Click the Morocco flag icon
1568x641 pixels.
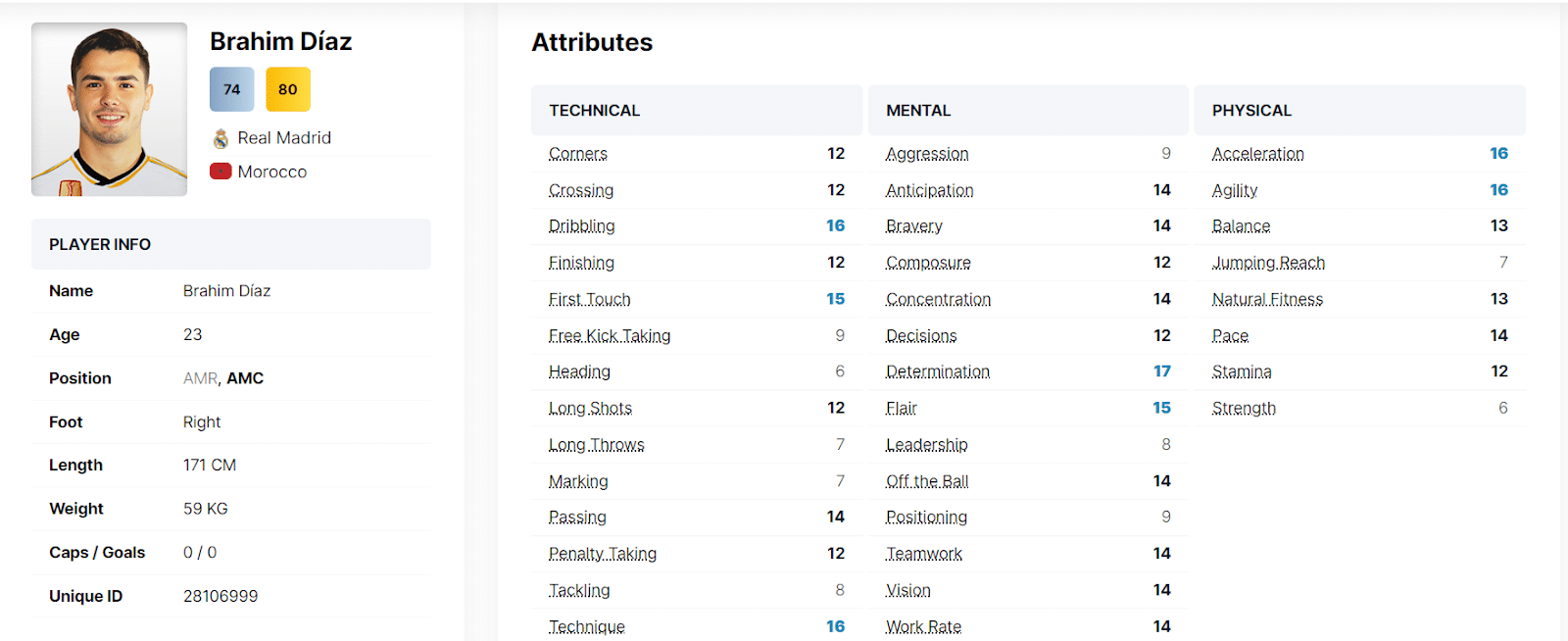click(220, 172)
